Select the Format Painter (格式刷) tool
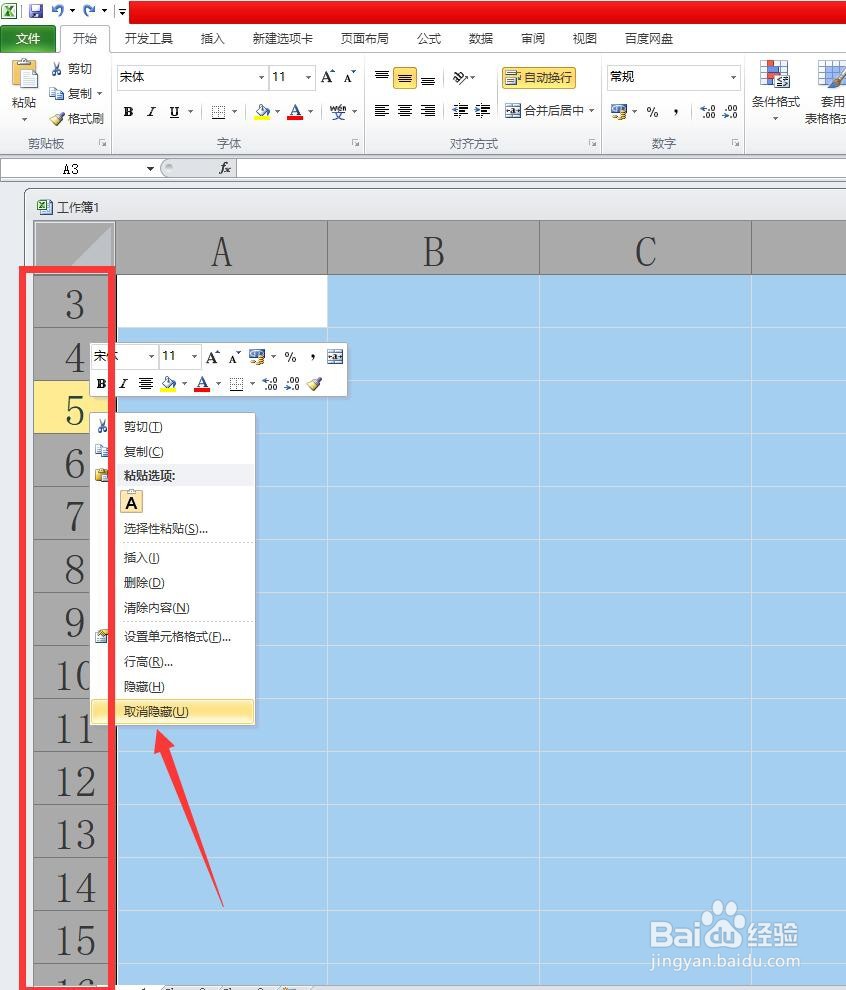 [77, 119]
